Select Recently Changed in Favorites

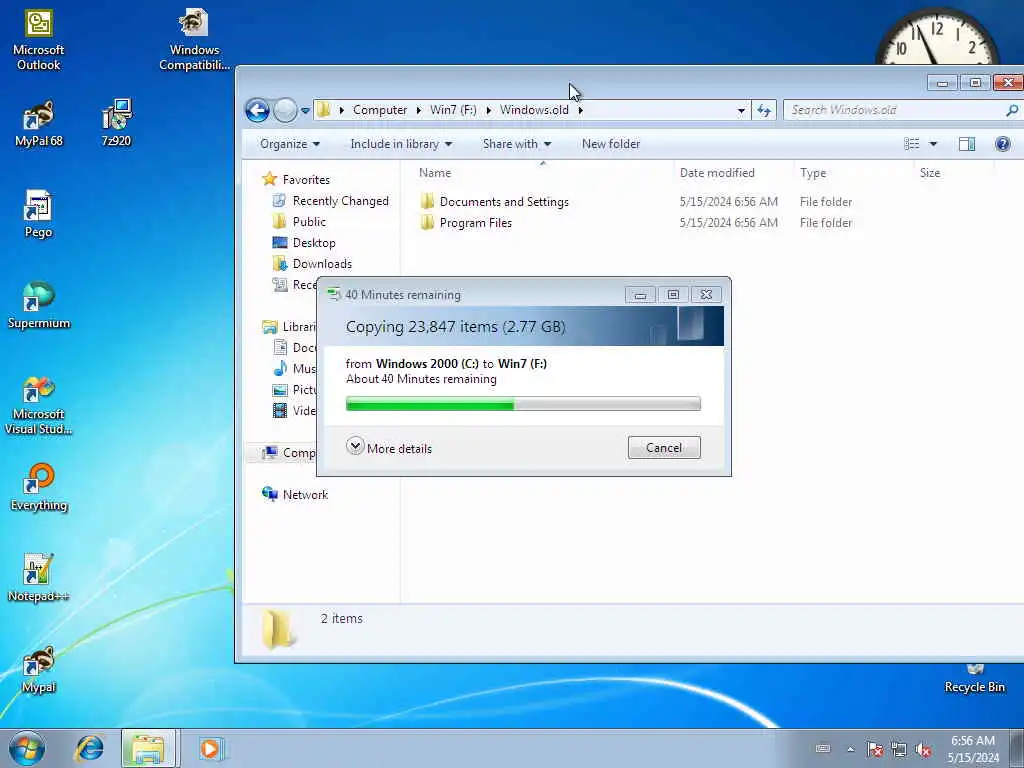pos(340,200)
